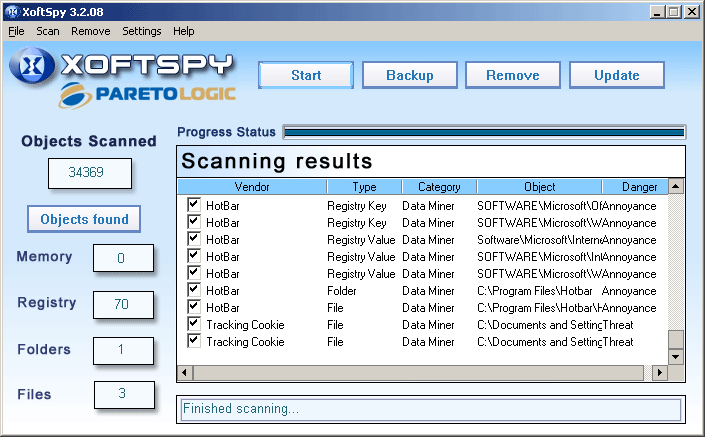Click the Objects Scanned value 34369
The image size is (705, 437).
[x=90, y=173]
